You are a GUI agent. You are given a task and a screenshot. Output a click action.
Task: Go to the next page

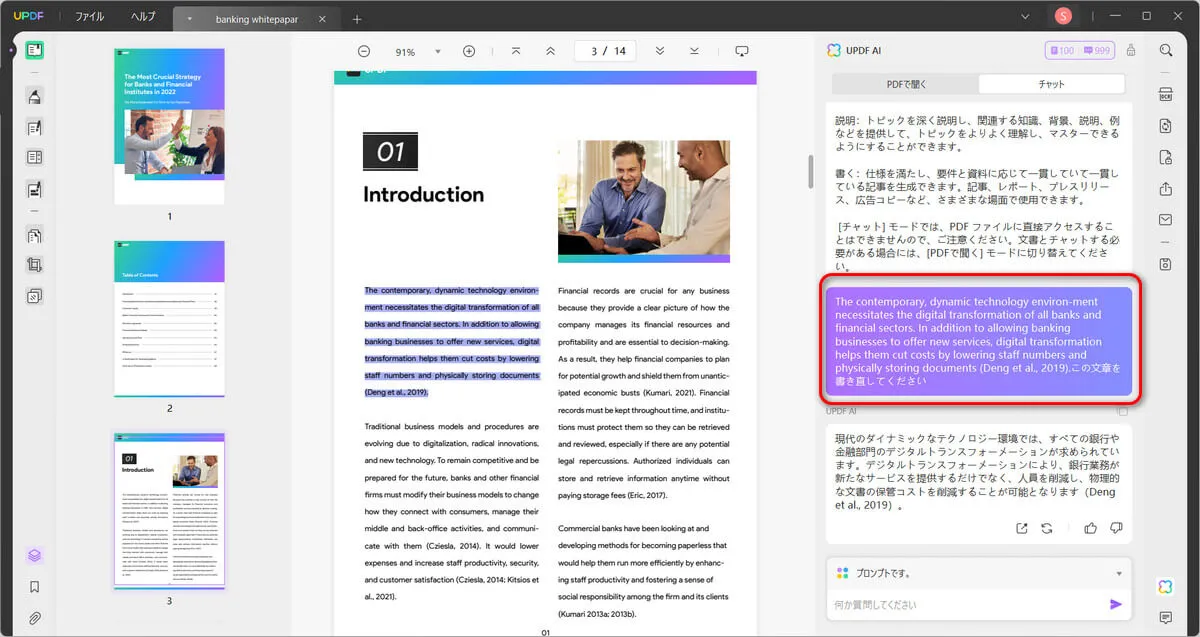[659, 51]
